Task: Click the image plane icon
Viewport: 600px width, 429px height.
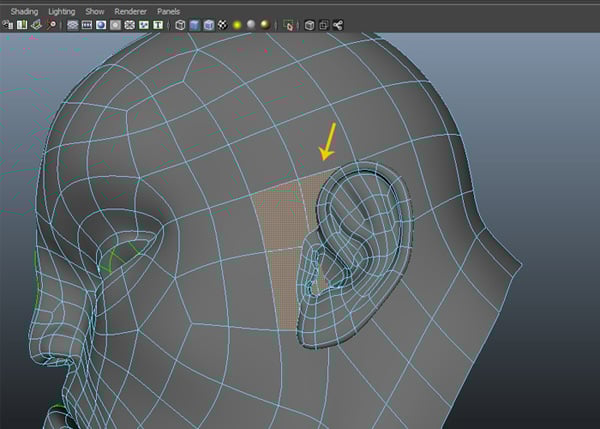Action: [x=36, y=25]
